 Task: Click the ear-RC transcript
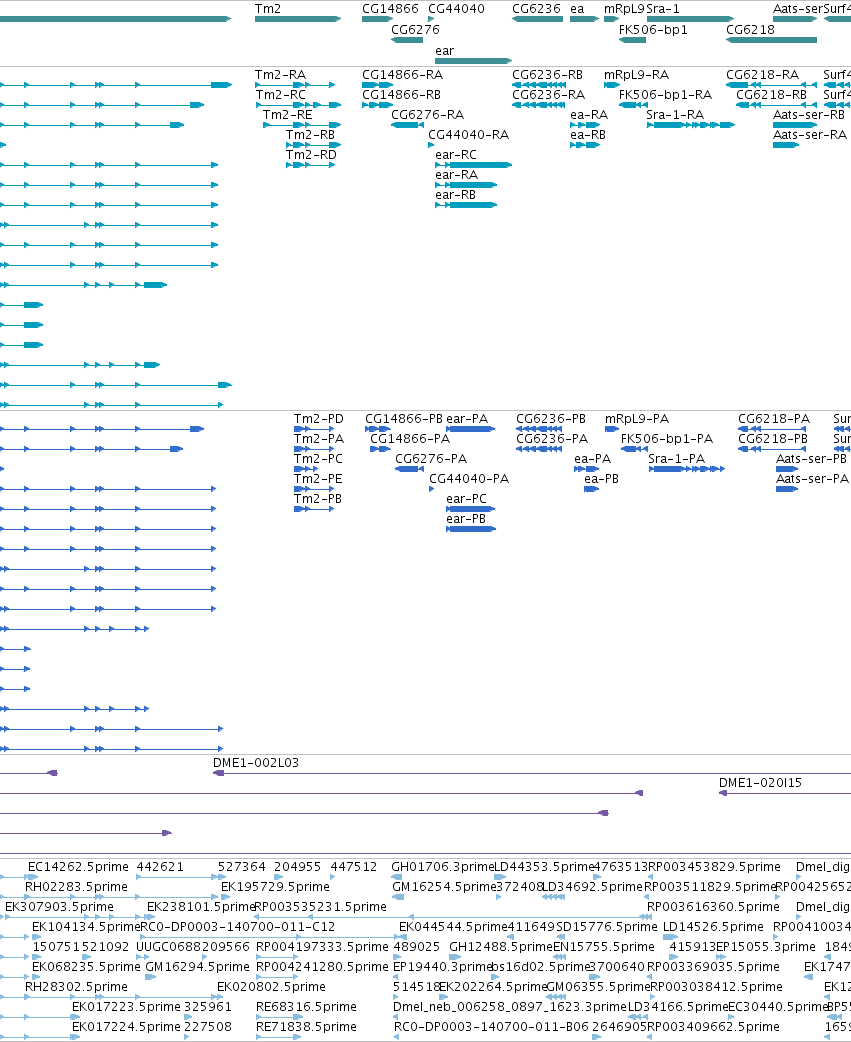(474, 165)
